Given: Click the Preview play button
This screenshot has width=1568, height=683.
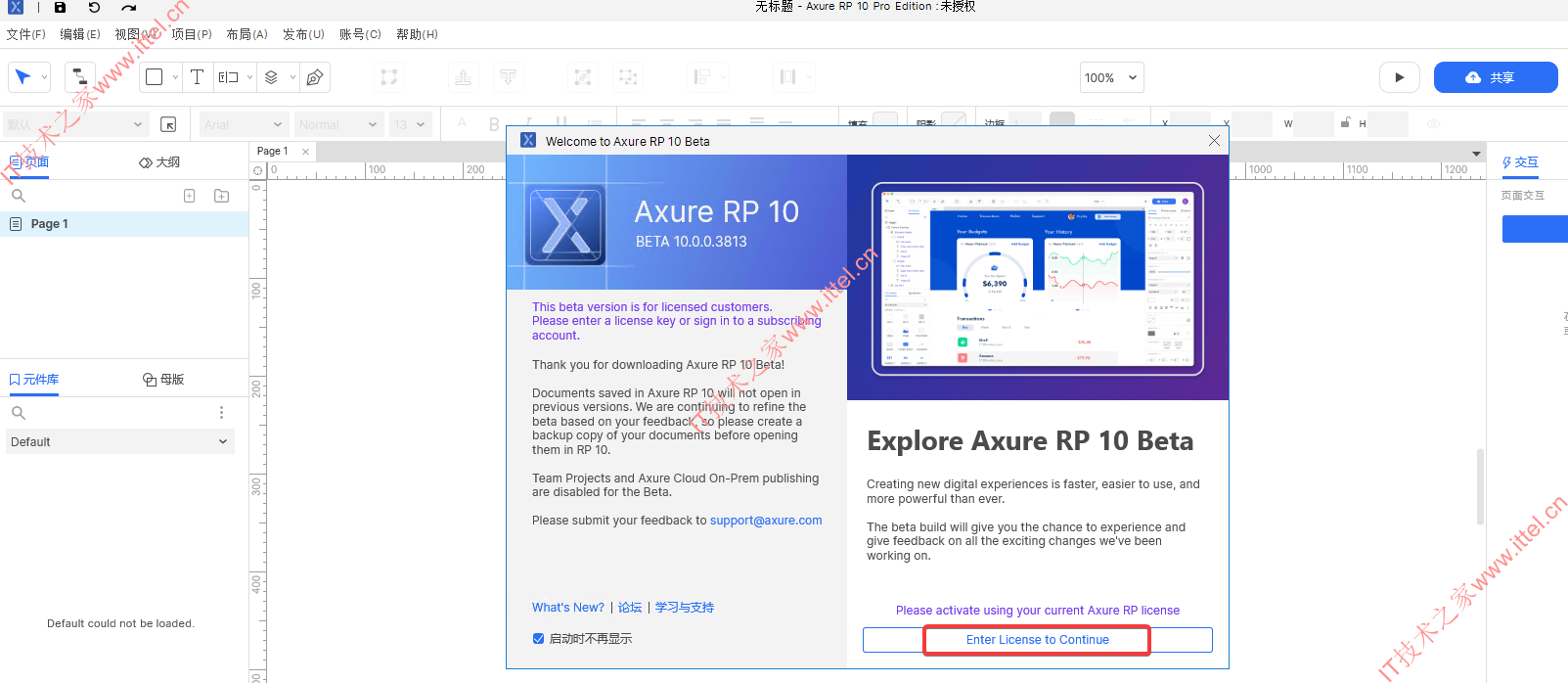Looking at the screenshot, I should tap(1400, 77).
